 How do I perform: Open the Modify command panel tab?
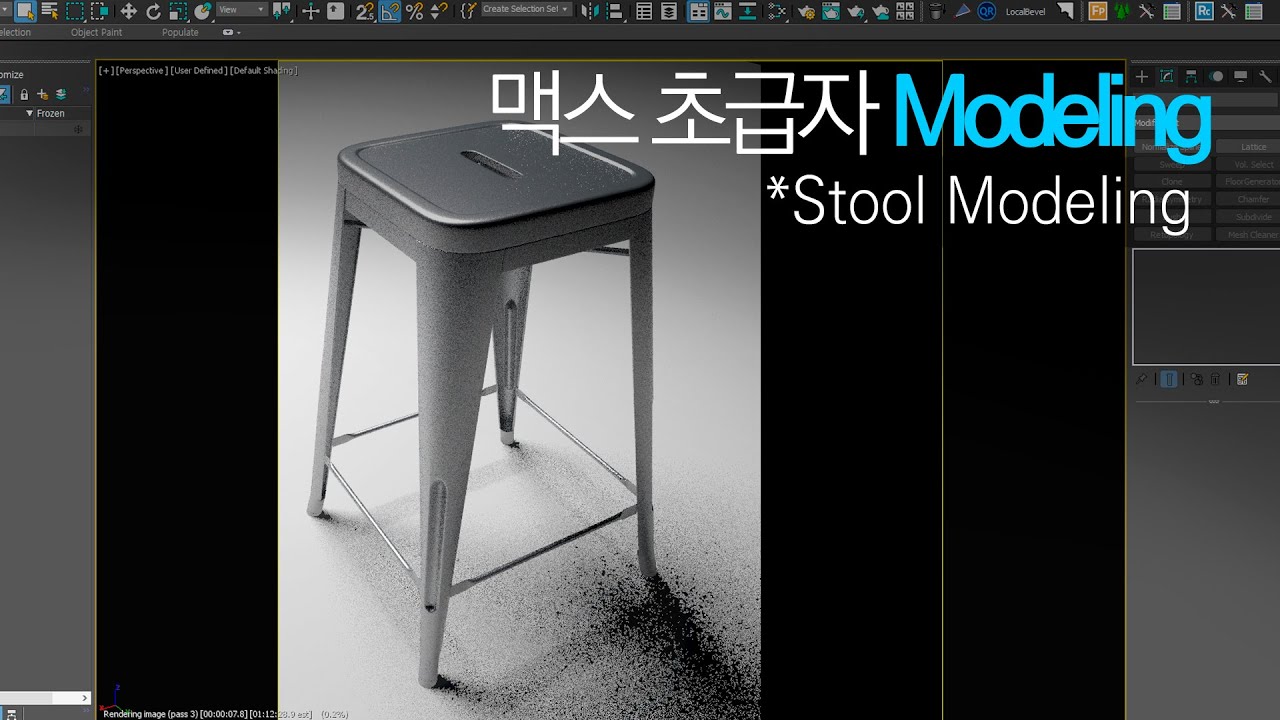pyautogui.click(x=1166, y=76)
